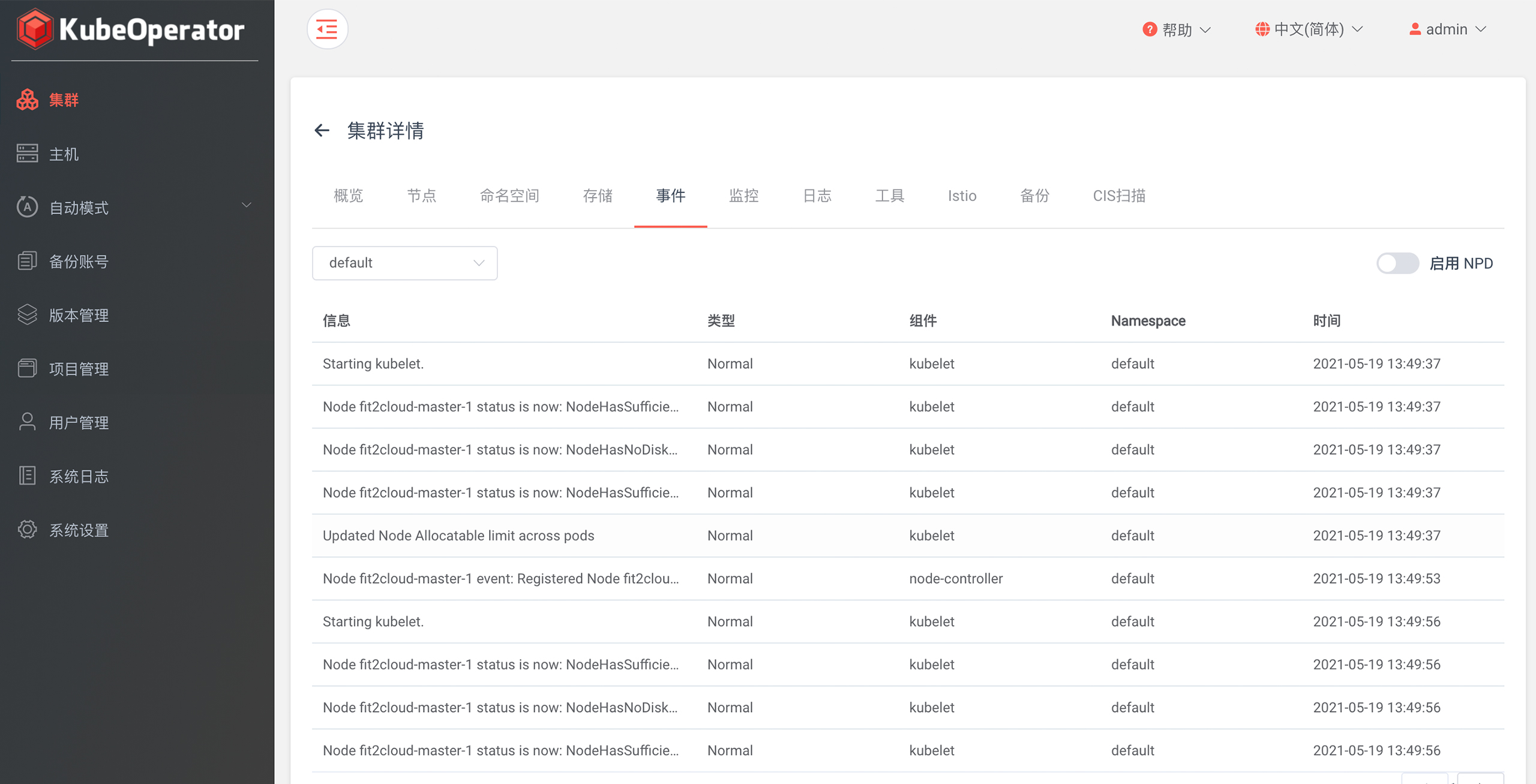
Task: Open the 帮助 help dropdown
Action: point(1177,29)
